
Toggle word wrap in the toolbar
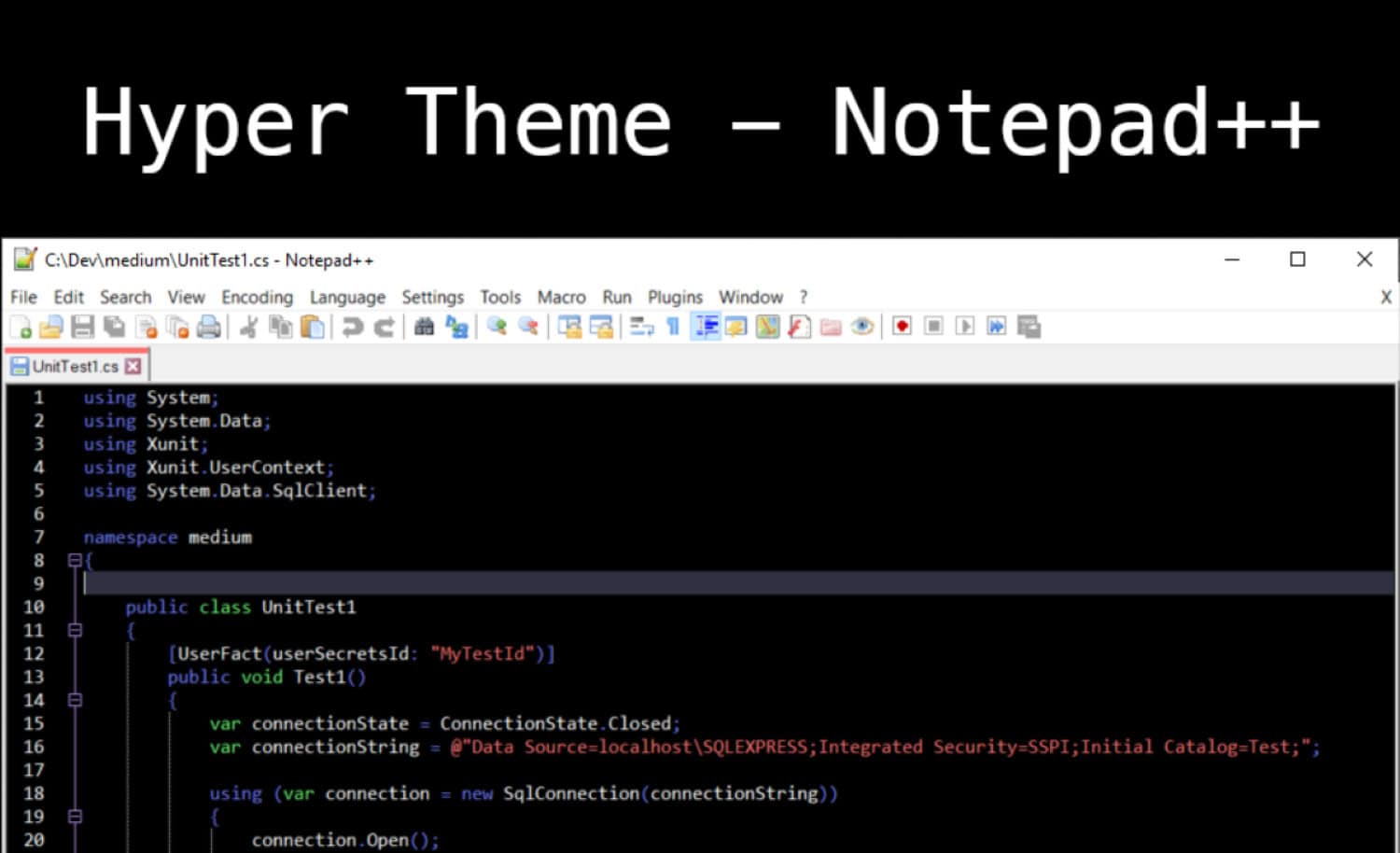[641, 327]
